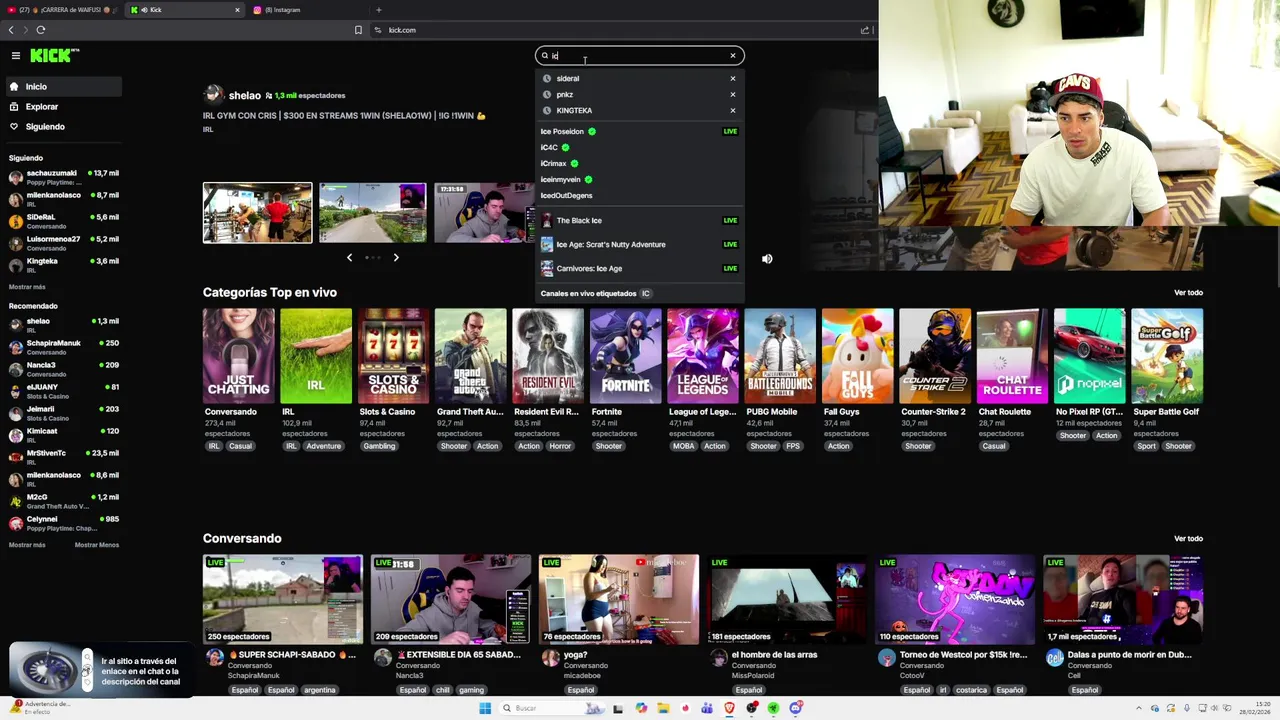Open MrStivenTc recommended channel

(x=63, y=457)
